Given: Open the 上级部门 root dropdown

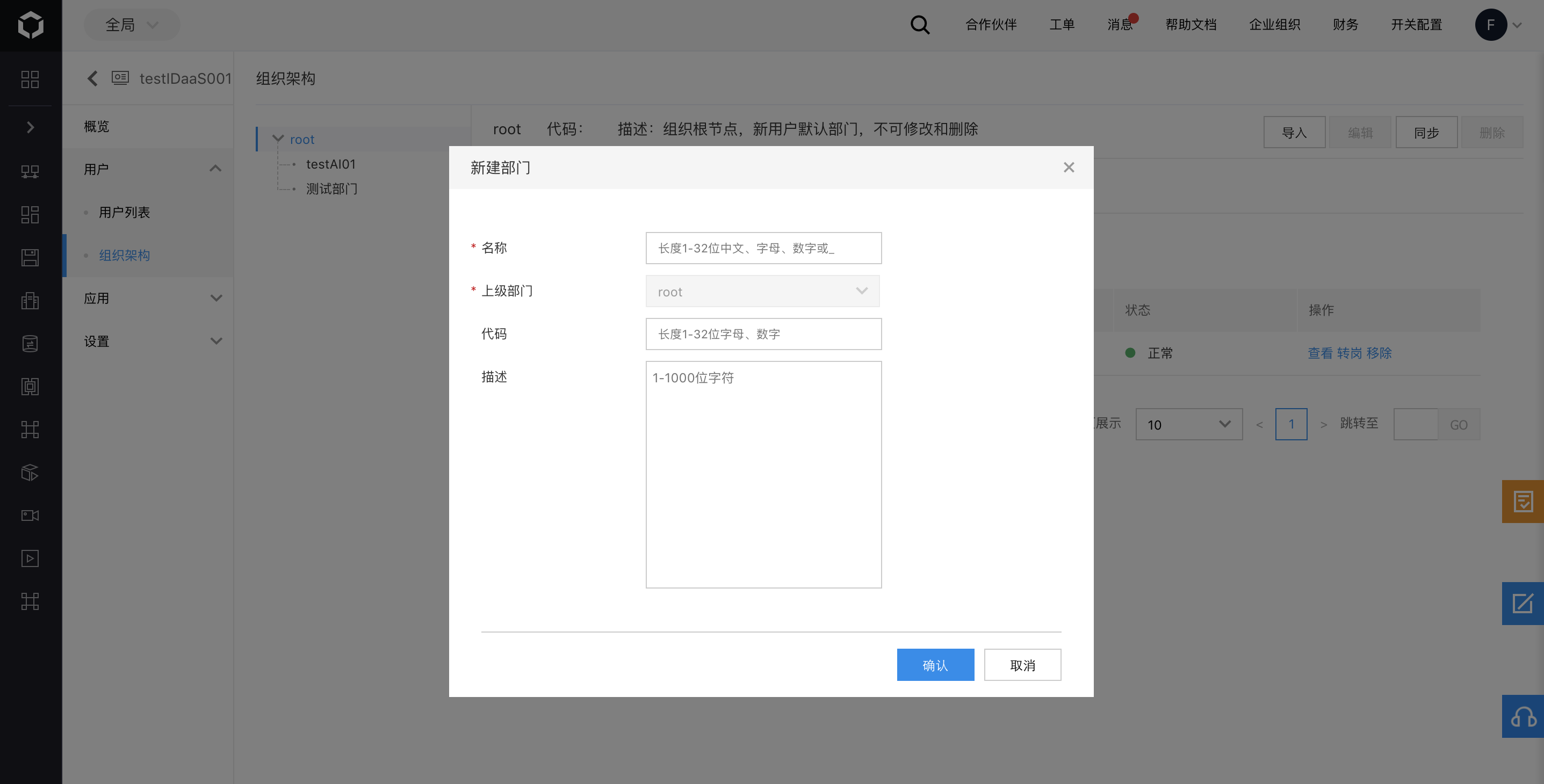Looking at the screenshot, I should (x=762, y=291).
